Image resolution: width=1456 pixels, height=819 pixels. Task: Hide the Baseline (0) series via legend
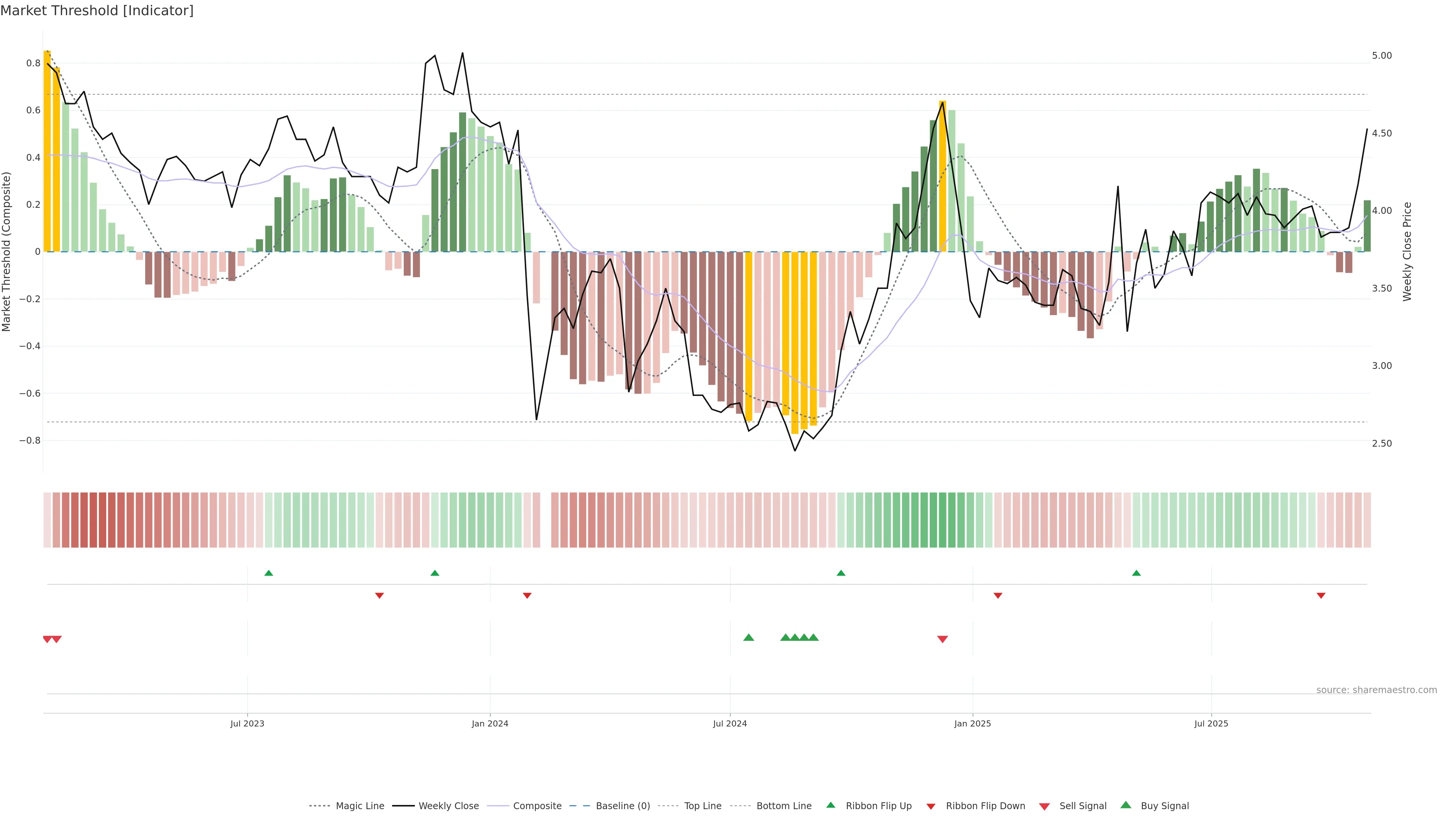[623, 806]
